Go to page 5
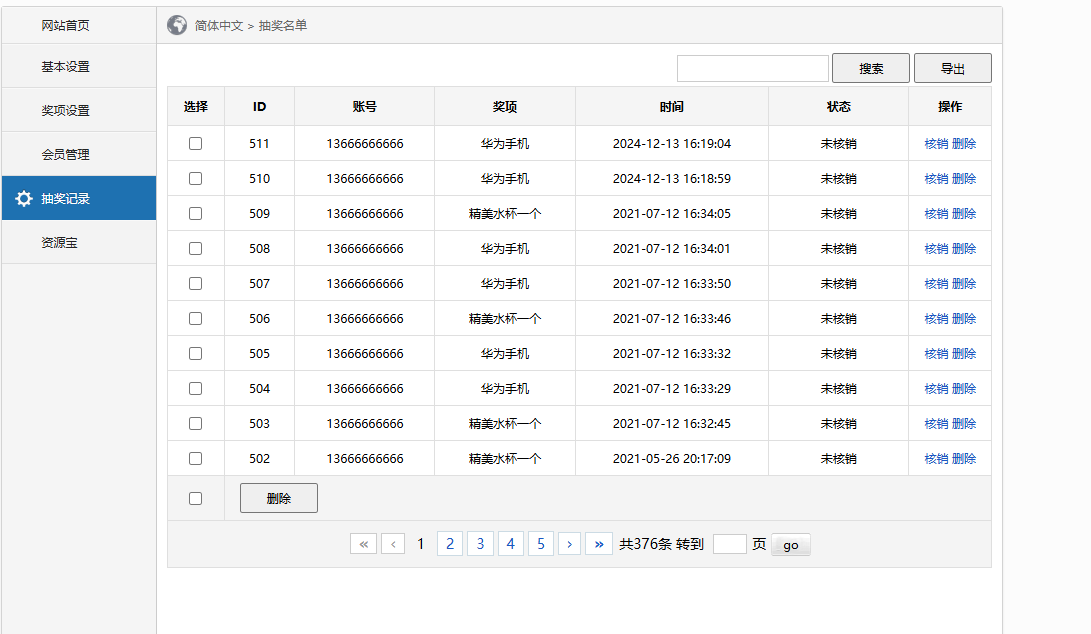Viewport: 1091px width, 634px height. 541,544
